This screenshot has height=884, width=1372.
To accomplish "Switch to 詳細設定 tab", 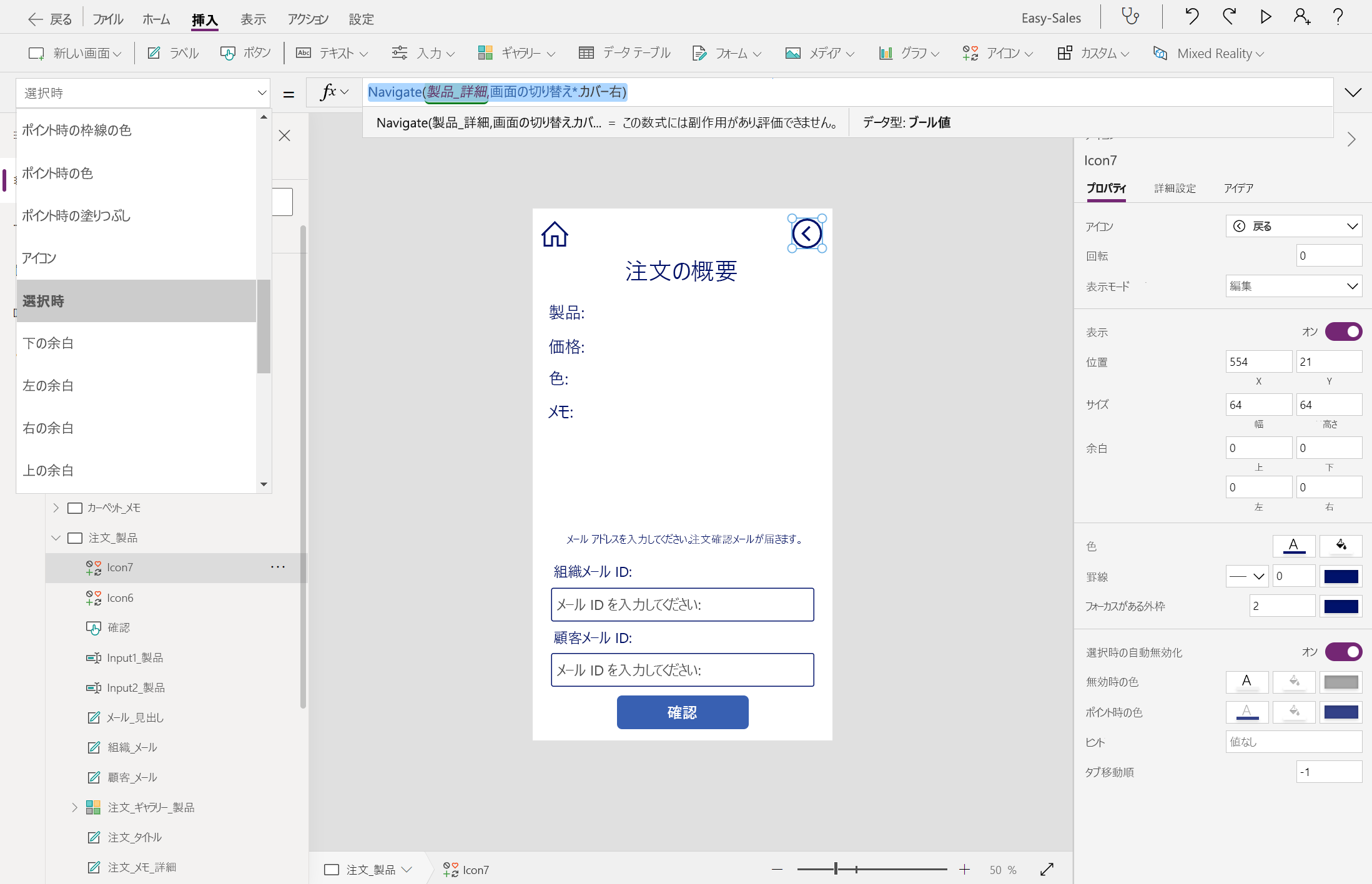I will click(1175, 188).
